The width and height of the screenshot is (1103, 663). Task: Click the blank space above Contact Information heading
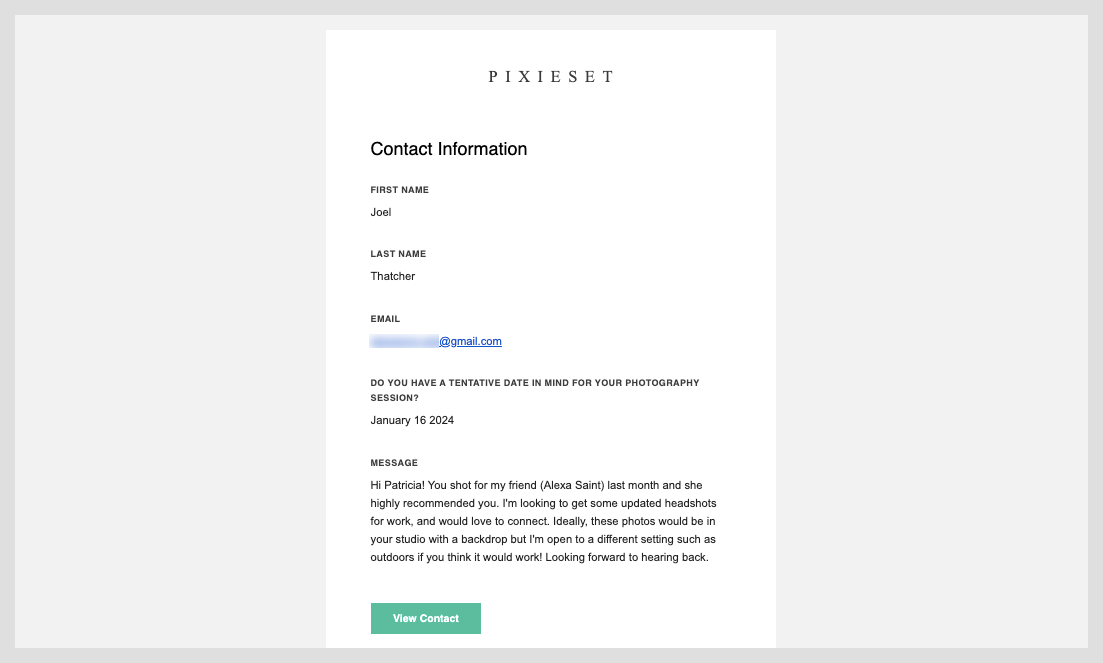550,115
